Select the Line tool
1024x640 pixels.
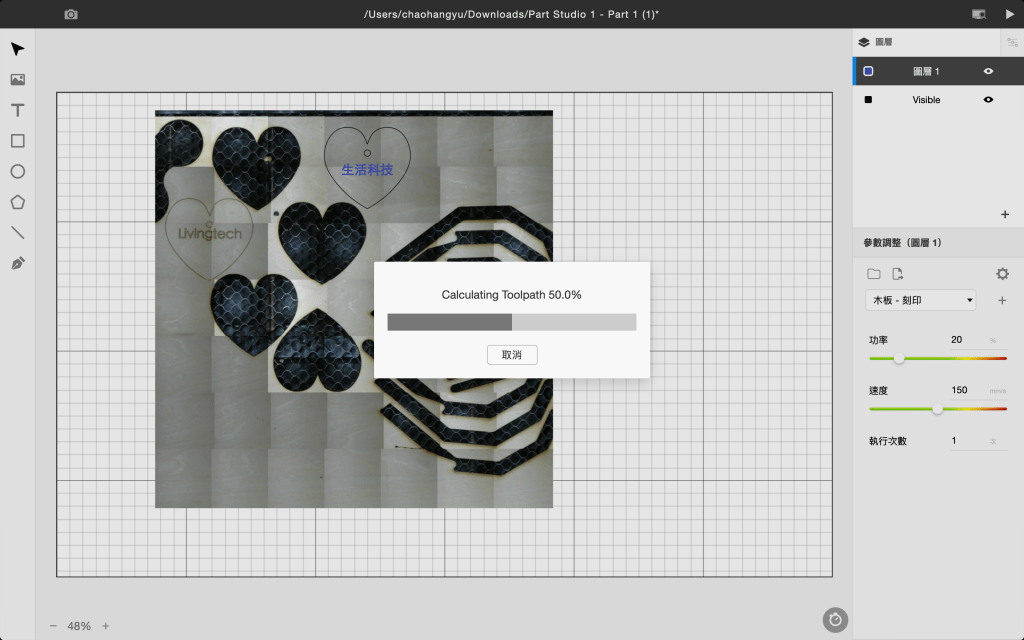17,233
